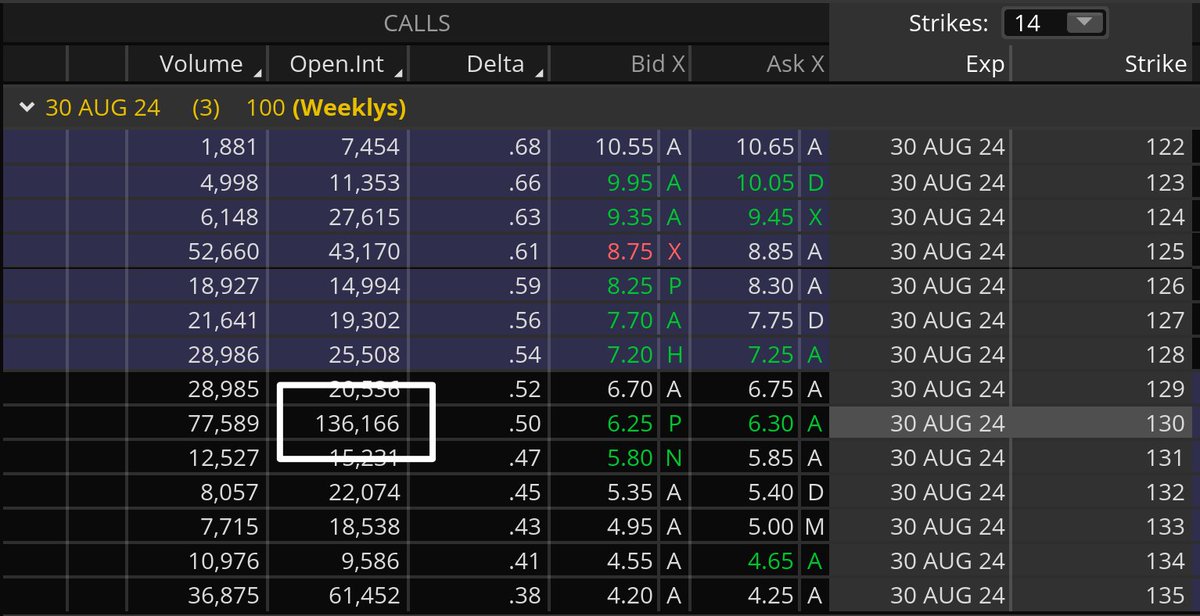Screen dimensions: 1200x616
Task: Click the 10.65 ask for strike 122
Action: click(765, 148)
